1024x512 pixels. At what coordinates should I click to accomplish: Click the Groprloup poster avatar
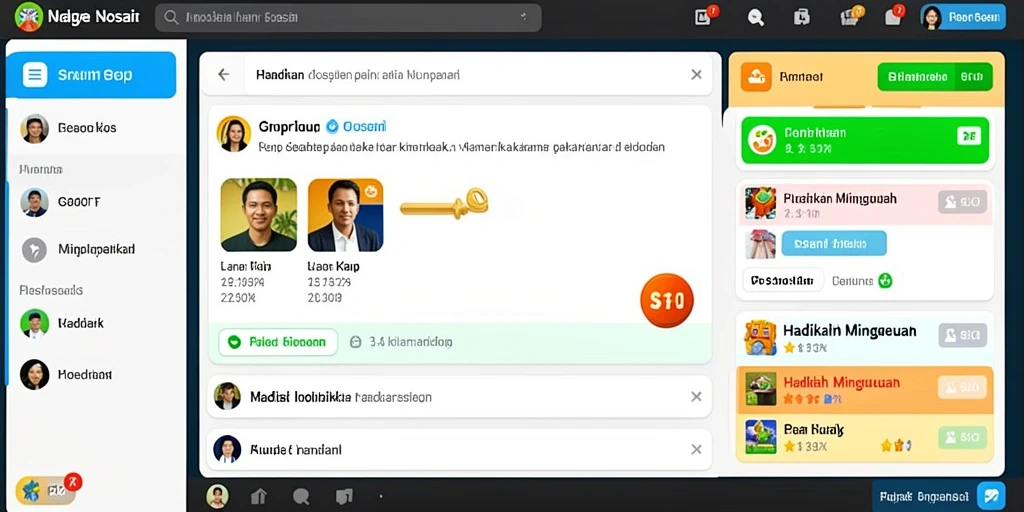click(x=233, y=134)
